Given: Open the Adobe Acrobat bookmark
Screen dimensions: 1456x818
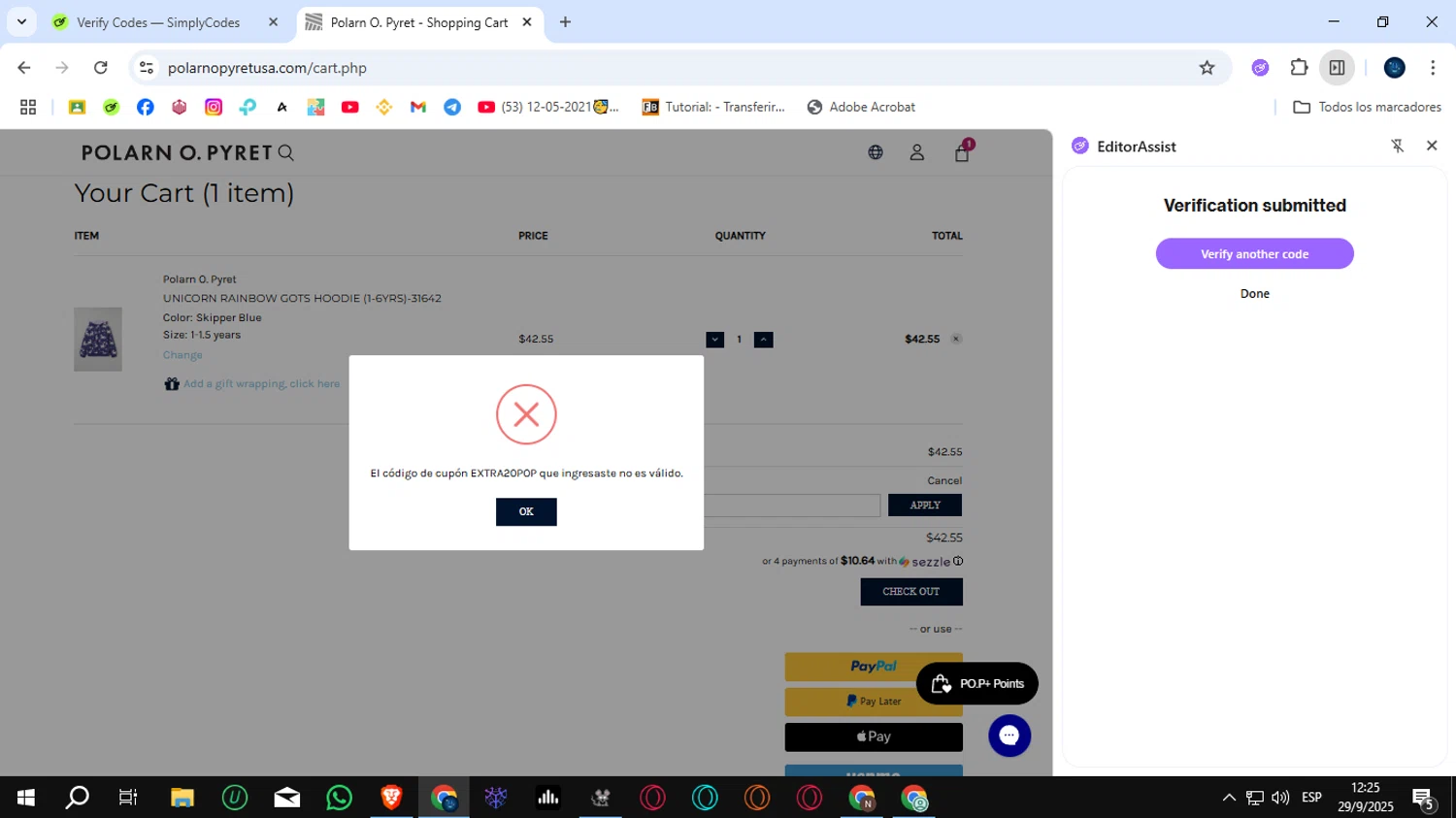Looking at the screenshot, I should [x=861, y=107].
